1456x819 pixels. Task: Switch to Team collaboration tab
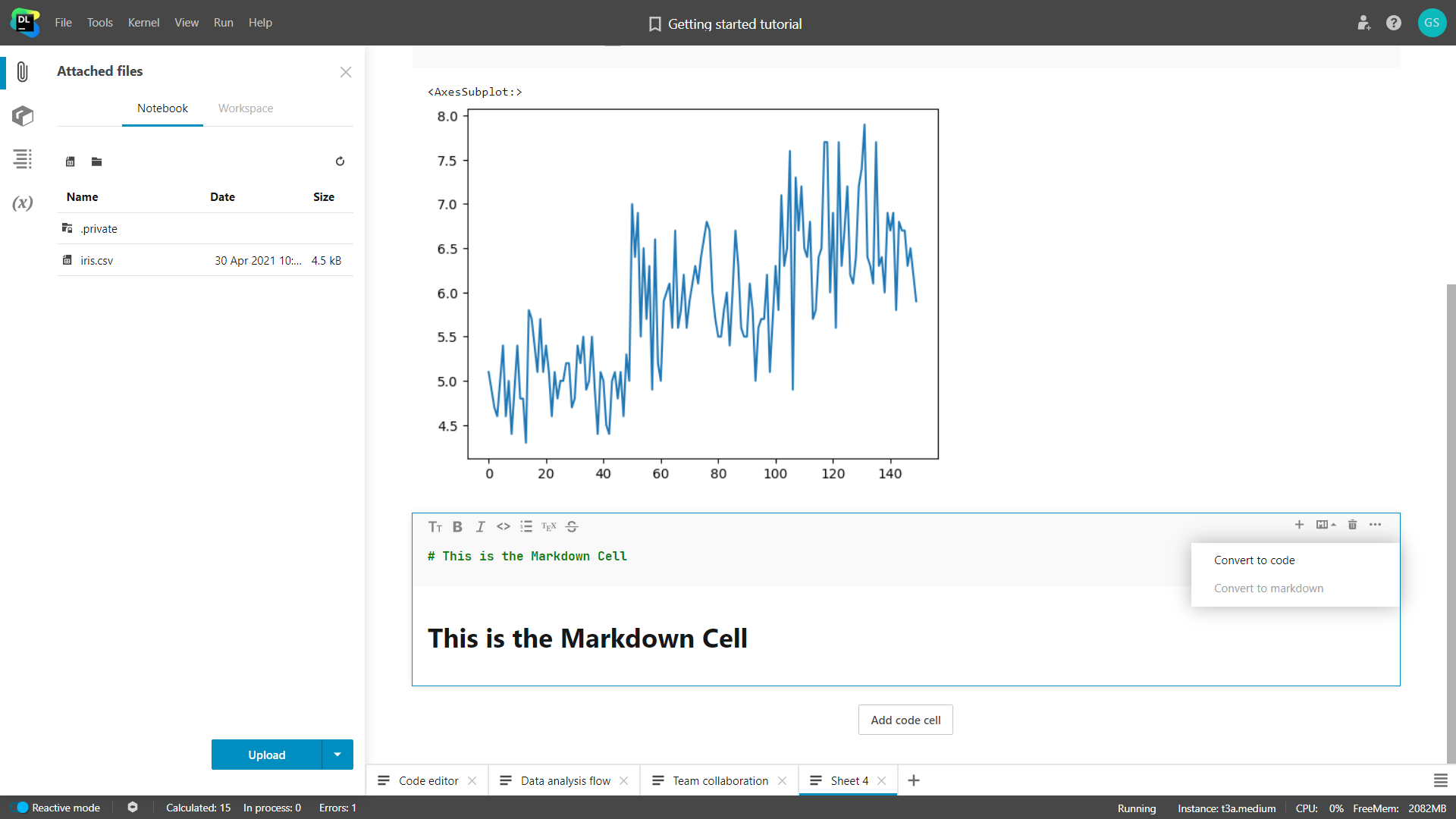719,781
